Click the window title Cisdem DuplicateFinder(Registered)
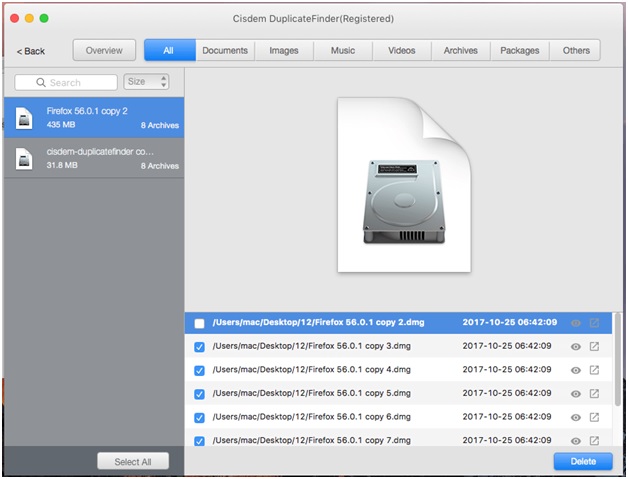 [313, 19]
